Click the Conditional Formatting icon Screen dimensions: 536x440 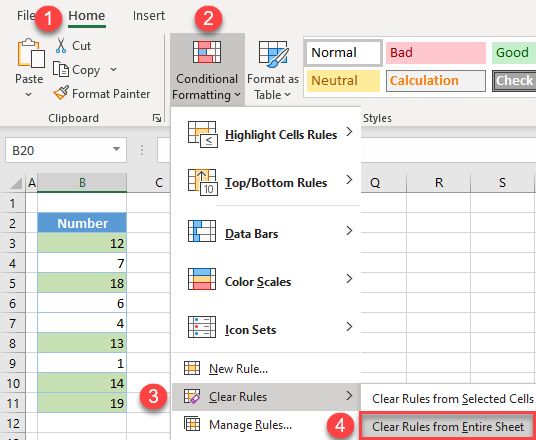[x=207, y=52]
